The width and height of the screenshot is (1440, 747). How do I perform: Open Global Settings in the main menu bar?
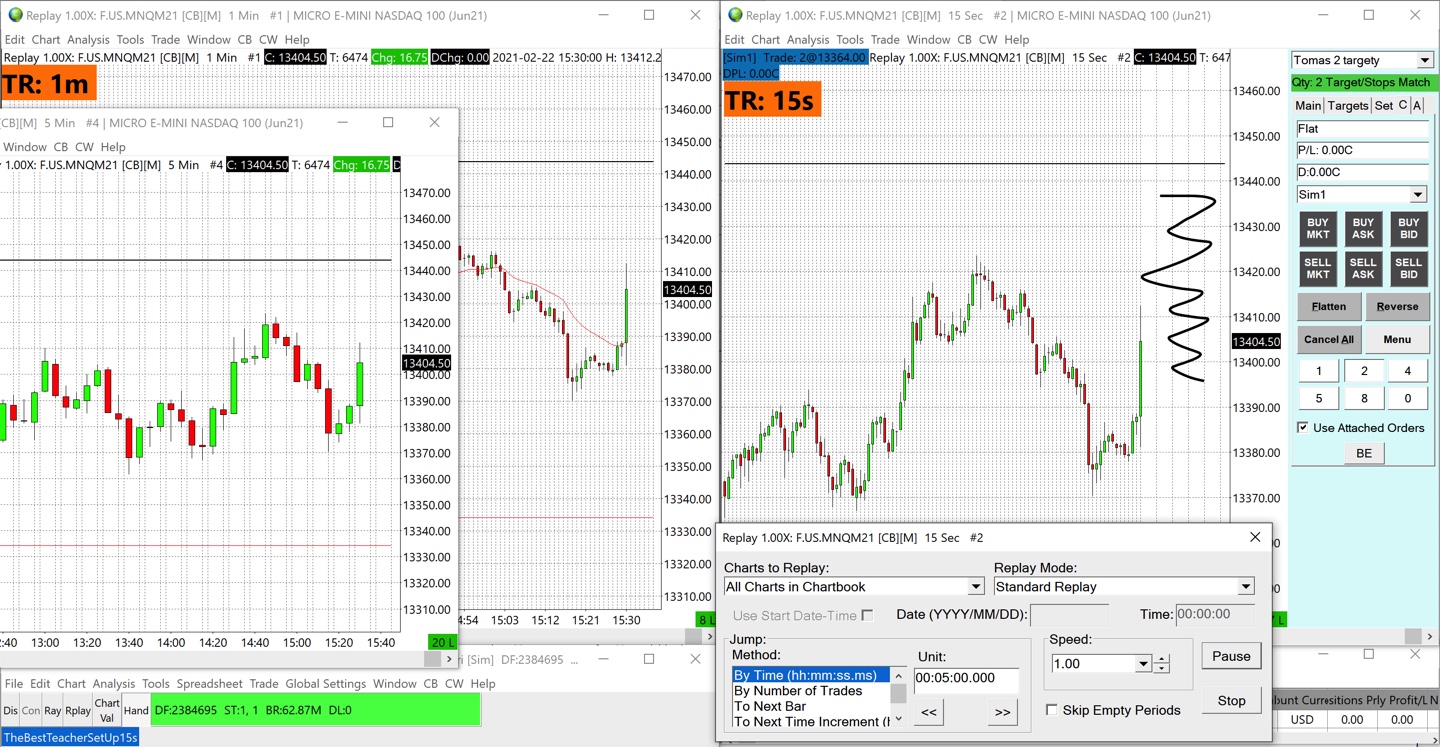coord(326,684)
